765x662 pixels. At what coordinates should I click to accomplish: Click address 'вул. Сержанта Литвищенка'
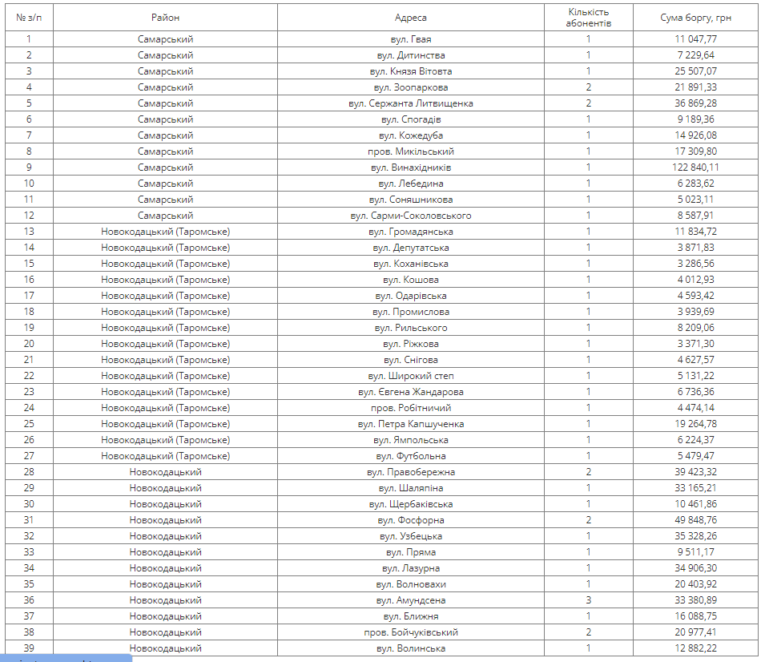click(411, 103)
